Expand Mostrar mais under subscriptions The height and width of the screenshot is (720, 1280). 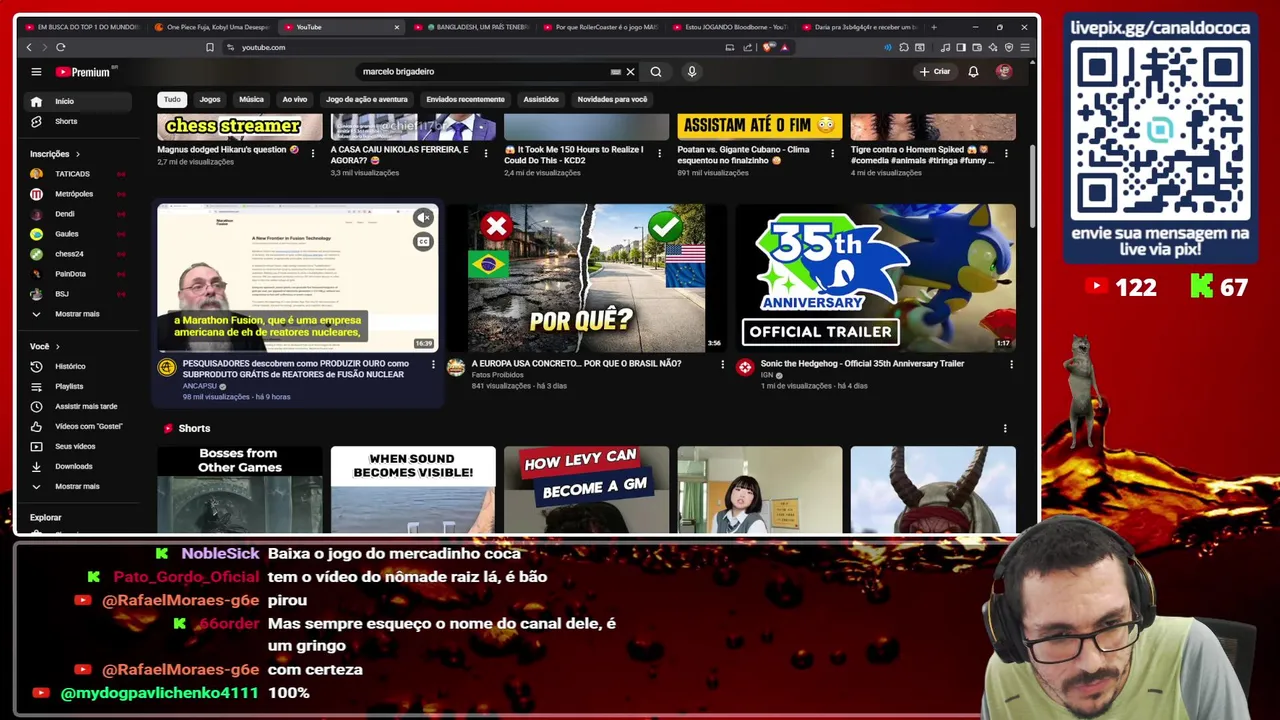[x=78, y=314]
